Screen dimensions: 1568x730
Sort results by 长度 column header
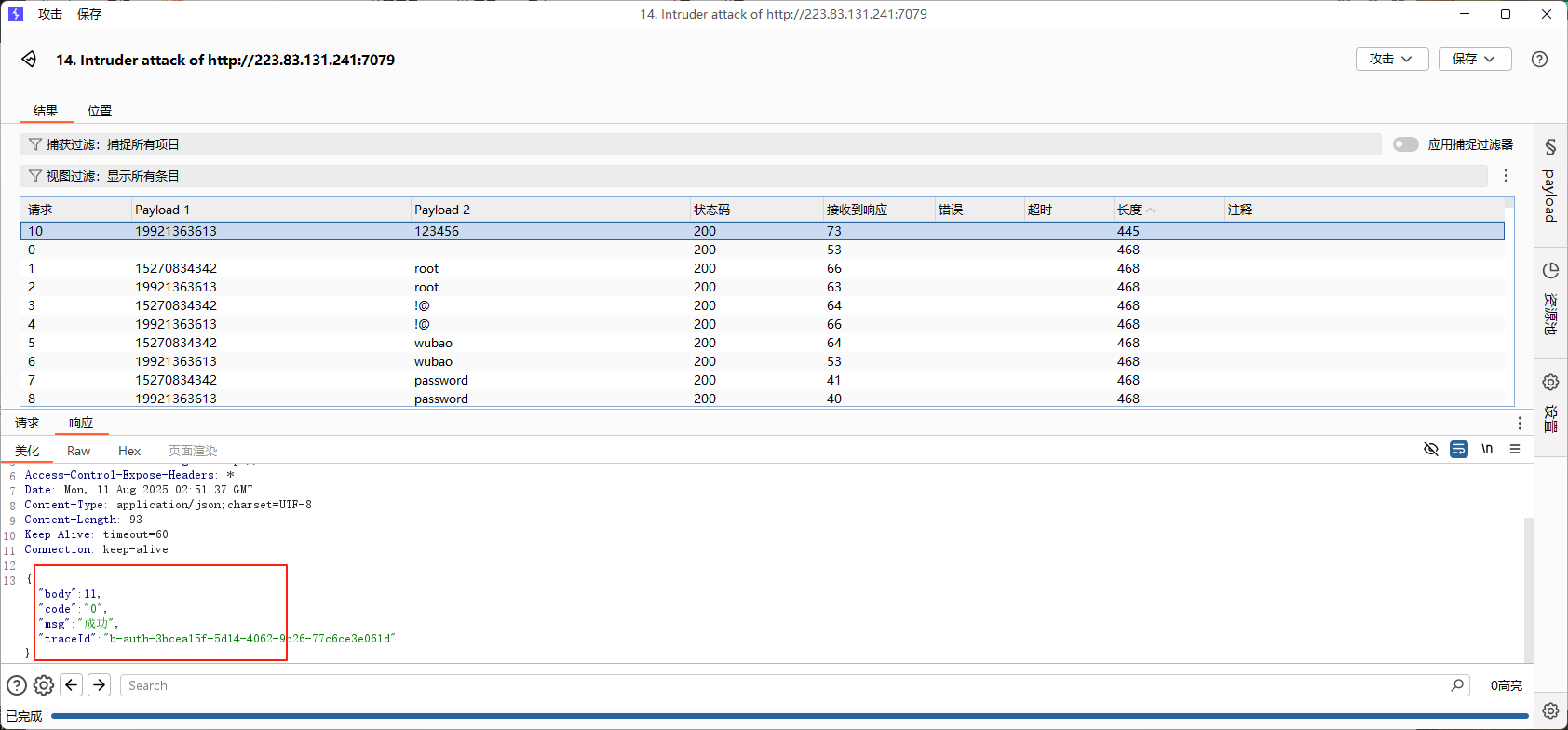click(x=1129, y=210)
